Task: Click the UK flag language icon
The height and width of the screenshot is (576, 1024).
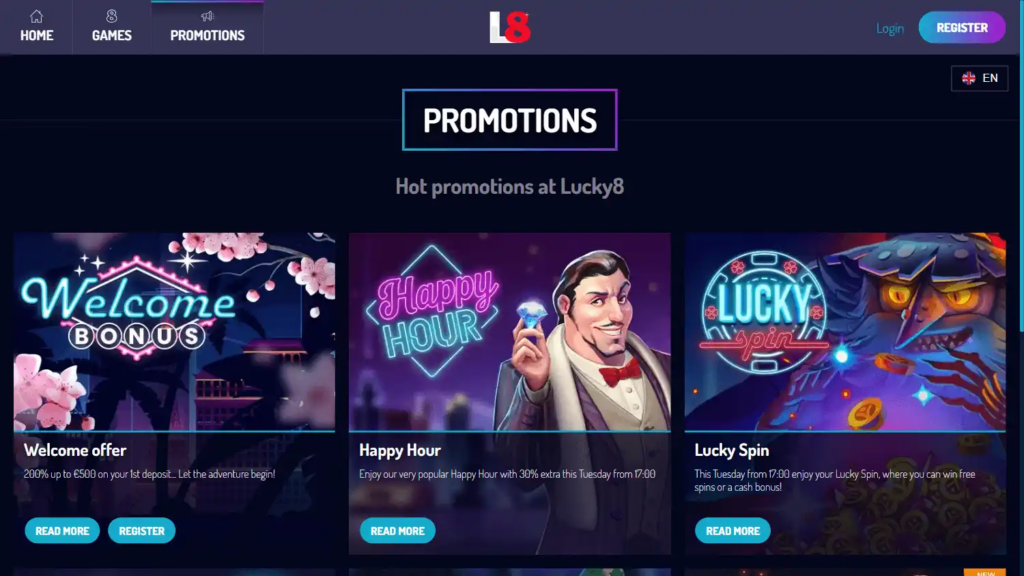Action: pos(968,78)
